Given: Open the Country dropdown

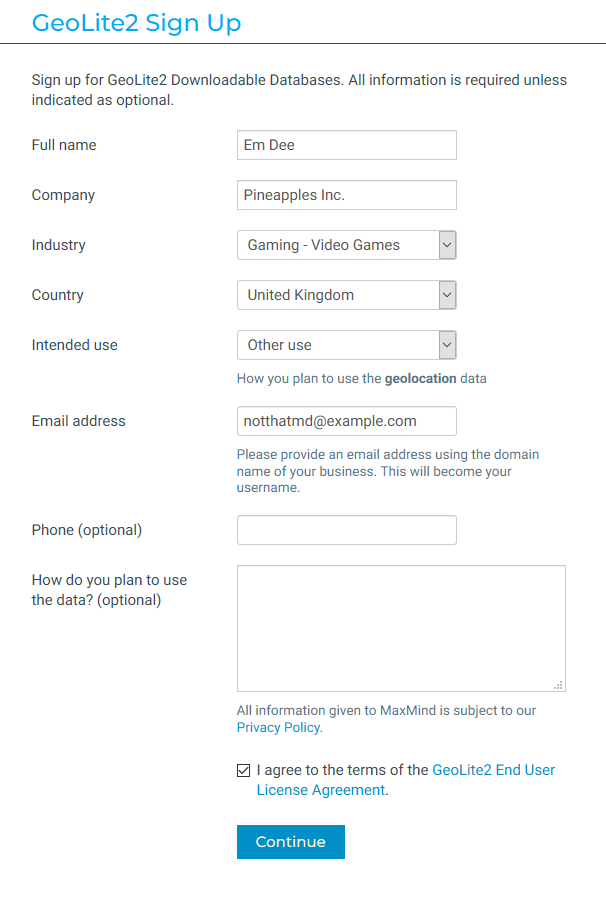Looking at the screenshot, I should [x=346, y=294].
